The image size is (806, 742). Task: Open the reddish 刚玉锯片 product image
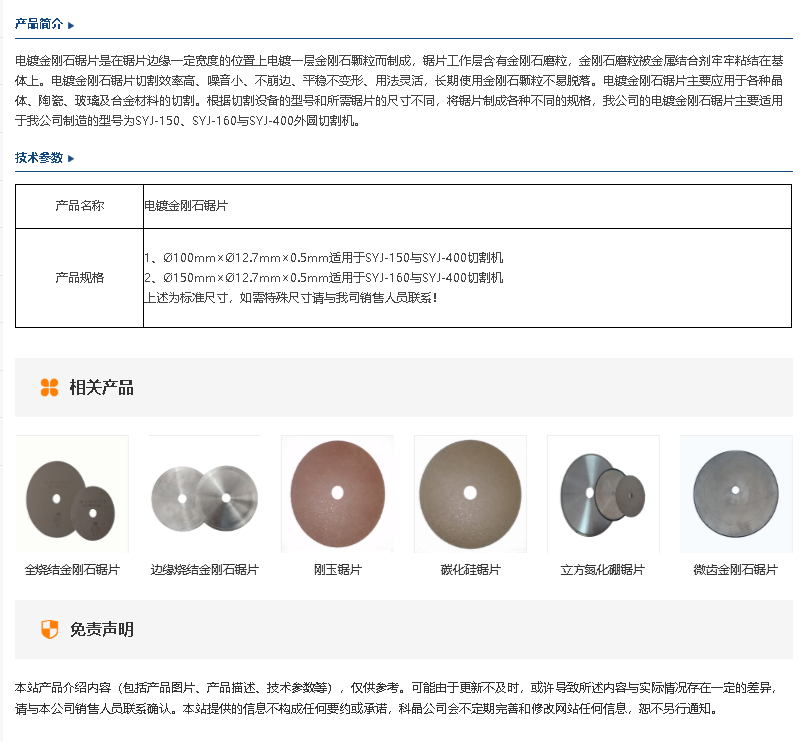click(337, 495)
